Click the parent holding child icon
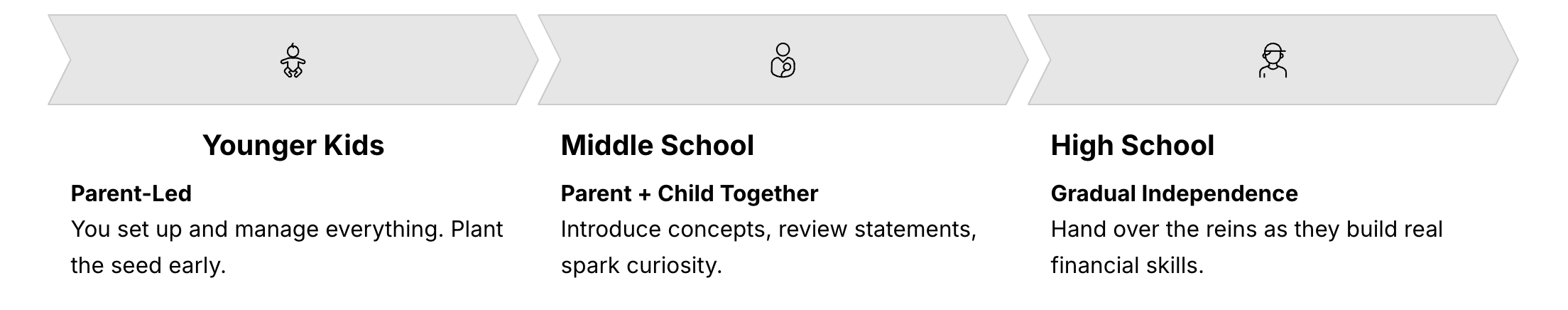Screen dimensions: 1568x310 click(x=783, y=60)
